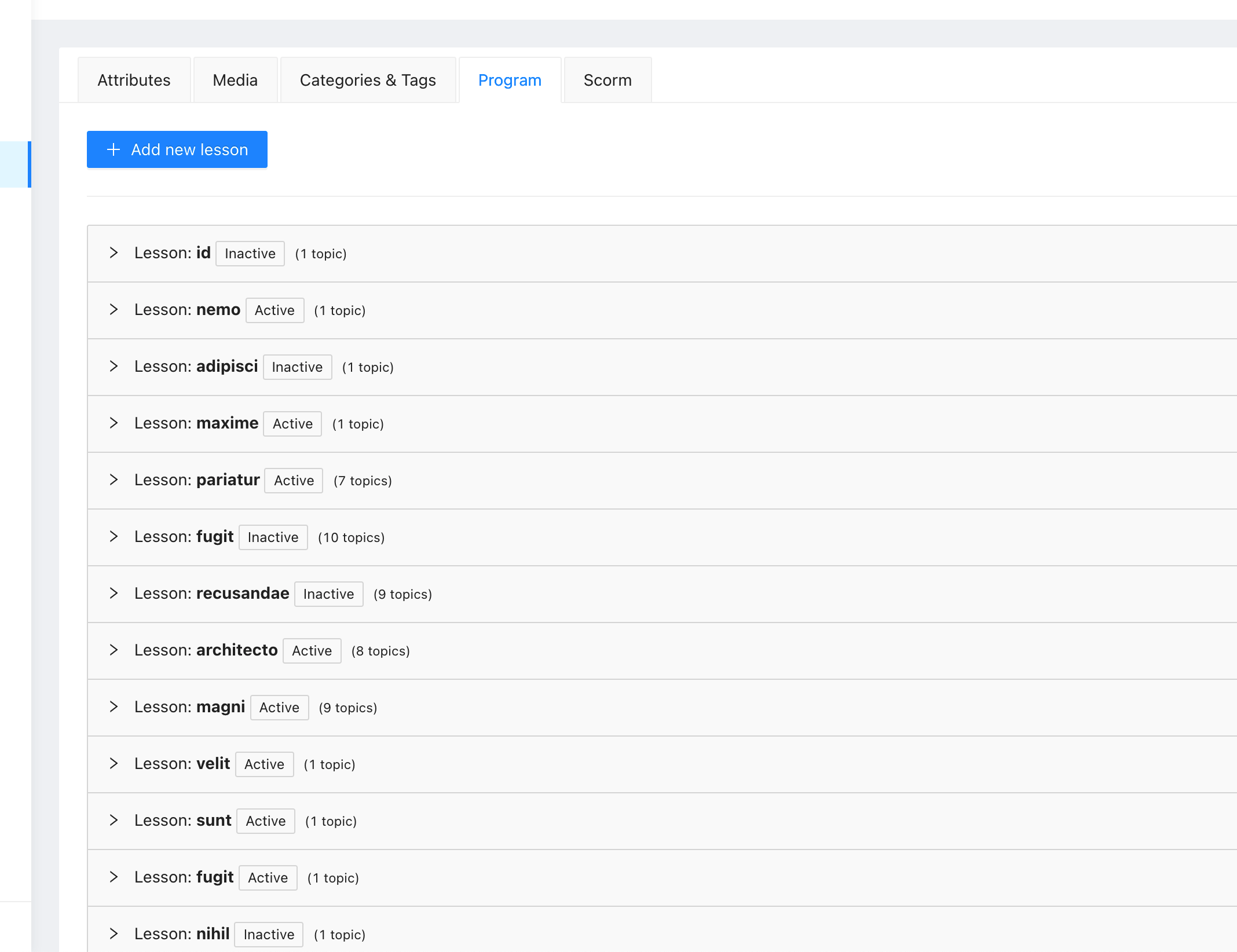Expand the Lesson: recusandae row
The height and width of the screenshot is (952, 1237).
[114, 593]
